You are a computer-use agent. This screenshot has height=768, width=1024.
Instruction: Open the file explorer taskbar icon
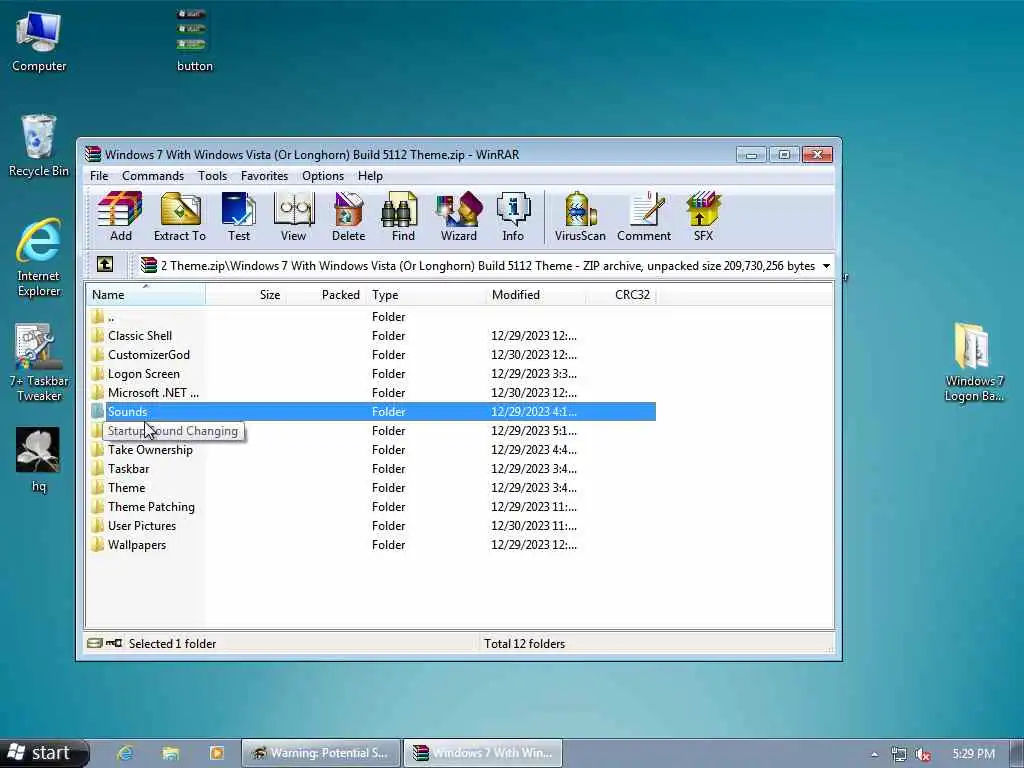(x=170, y=753)
